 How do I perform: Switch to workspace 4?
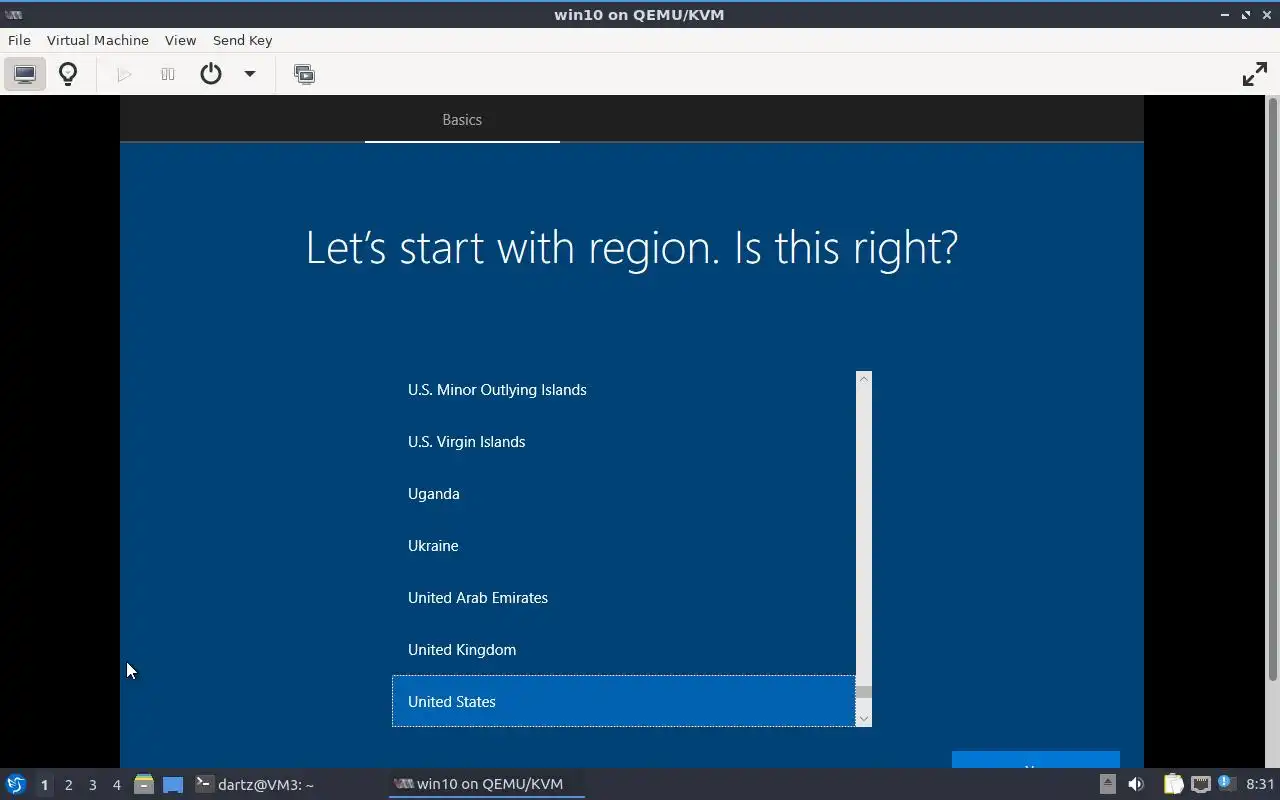pos(116,785)
